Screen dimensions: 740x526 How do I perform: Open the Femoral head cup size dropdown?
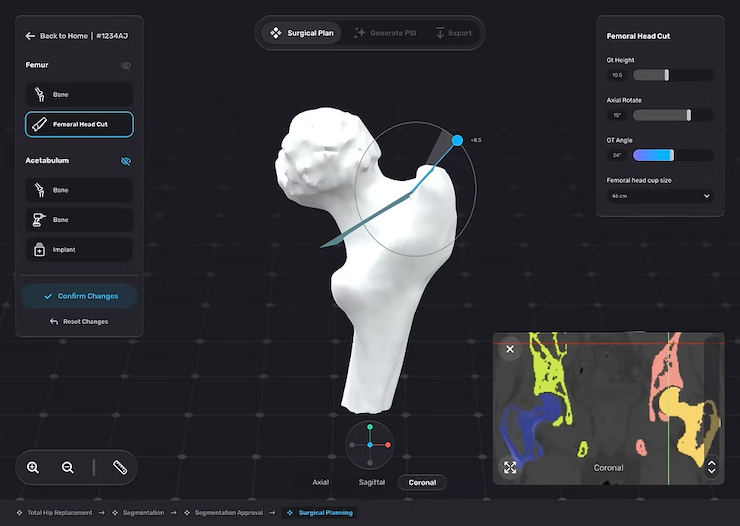click(660, 196)
